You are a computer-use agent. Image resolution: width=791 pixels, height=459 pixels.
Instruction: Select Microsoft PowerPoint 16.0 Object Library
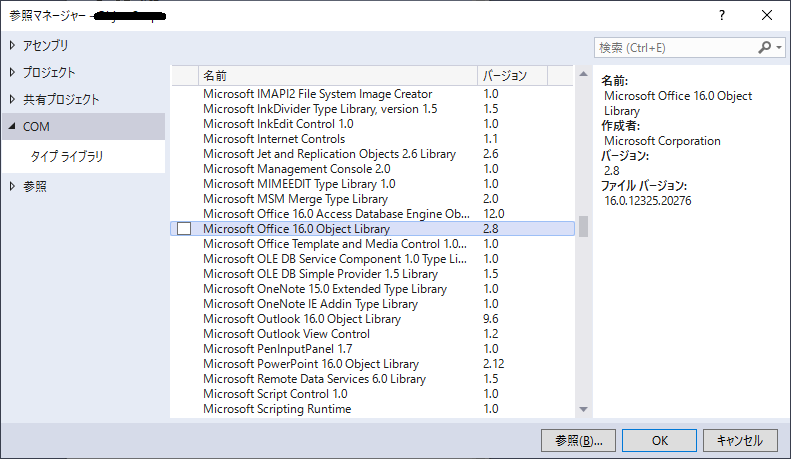click(x=372, y=364)
